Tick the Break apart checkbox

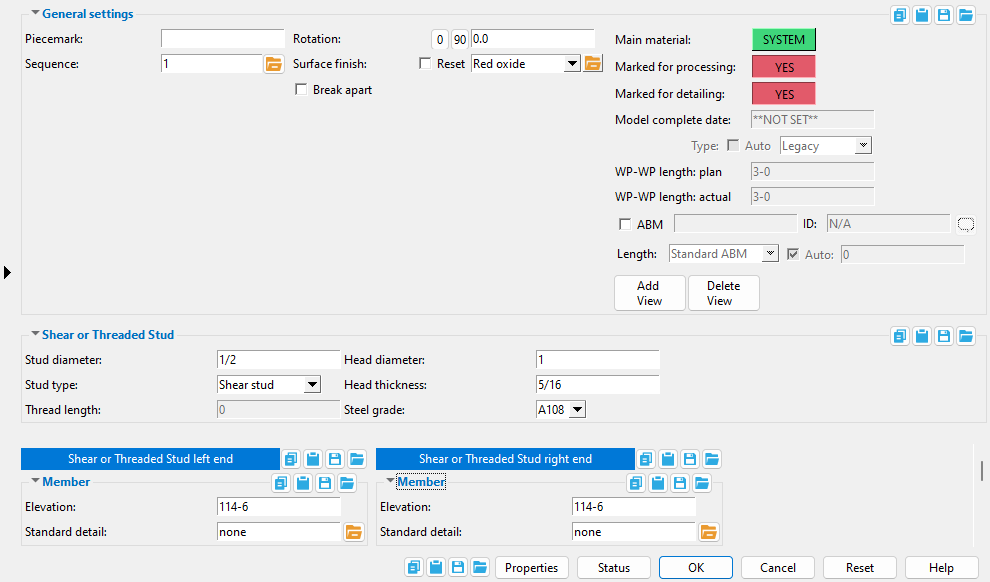301,90
